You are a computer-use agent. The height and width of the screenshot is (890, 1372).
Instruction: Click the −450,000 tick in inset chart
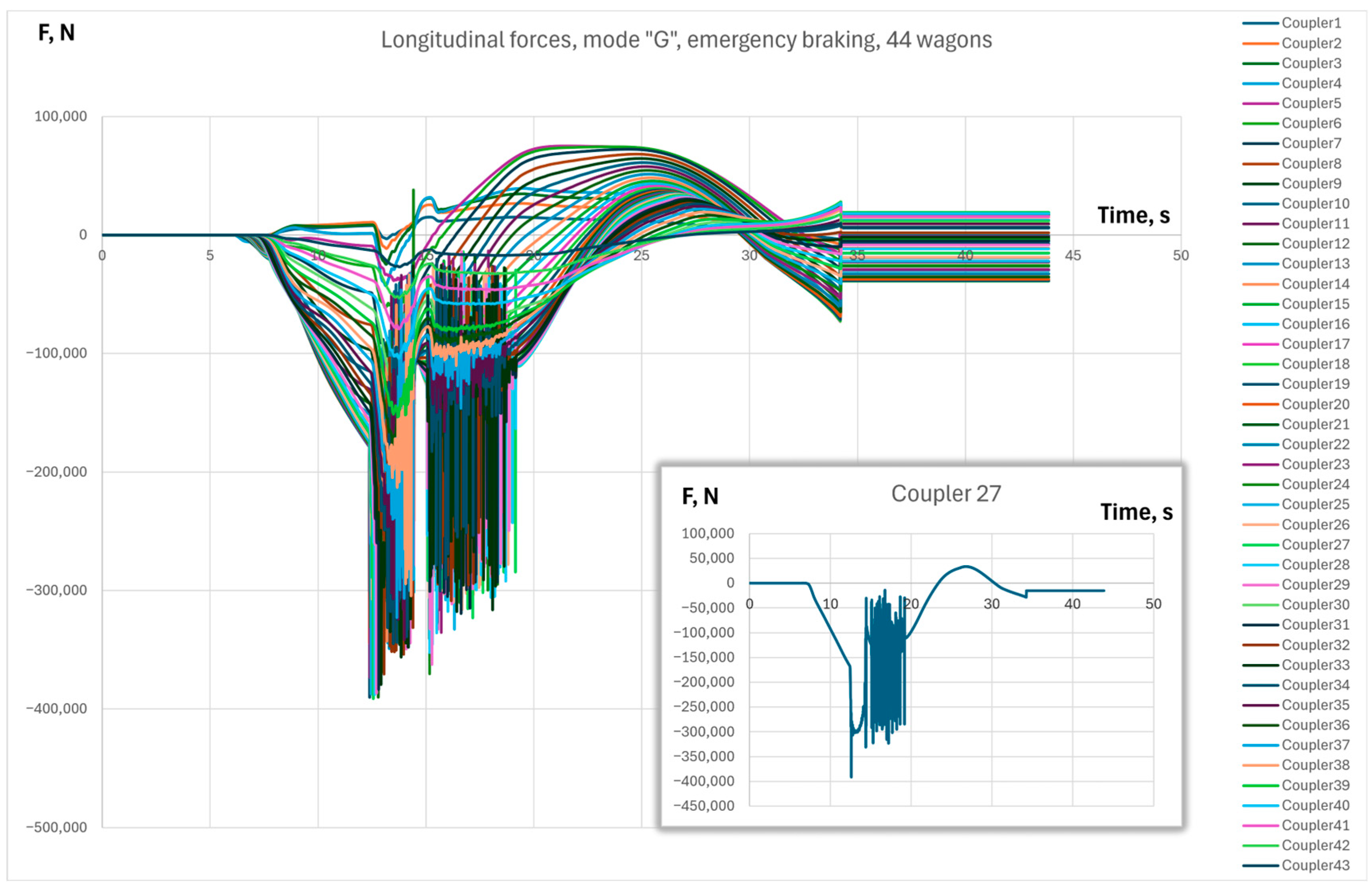click(x=704, y=806)
